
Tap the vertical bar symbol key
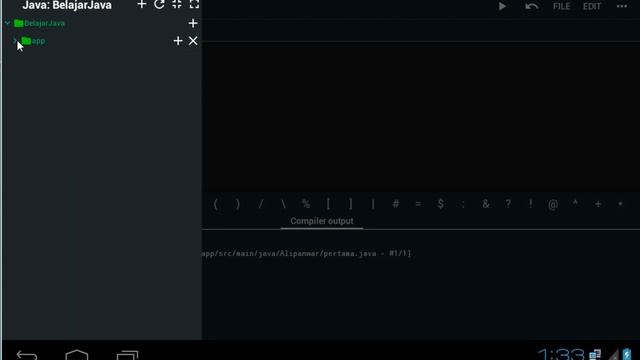[x=373, y=204]
